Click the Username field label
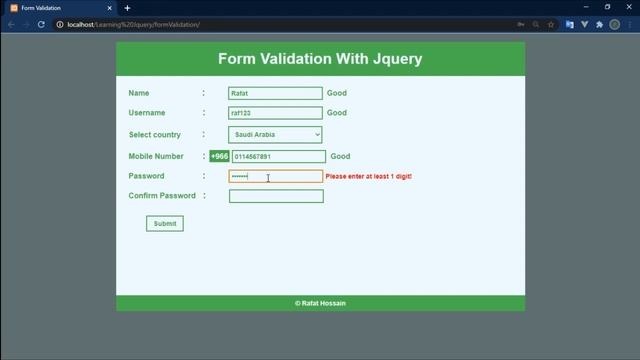Image resolution: width=640 pixels, height=360 pixels. point(147,113)
